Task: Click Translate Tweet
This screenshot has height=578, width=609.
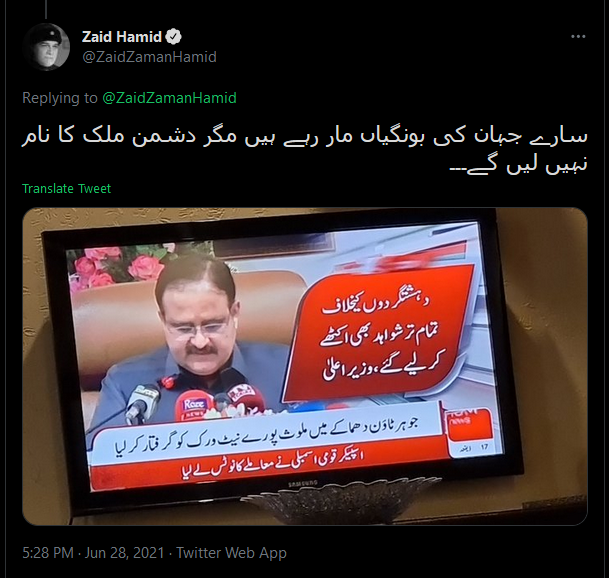Action: point(66,189)
